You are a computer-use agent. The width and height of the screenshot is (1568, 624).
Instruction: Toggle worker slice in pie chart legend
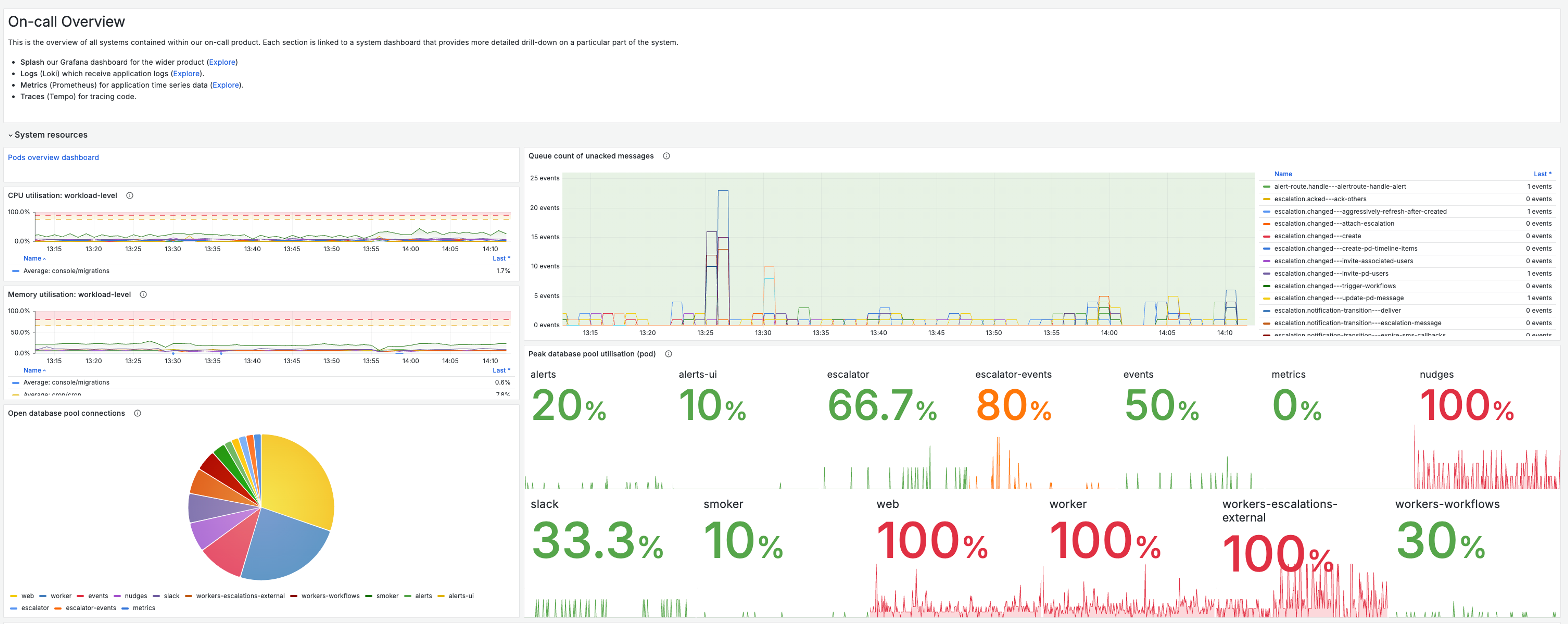pyautogui.click(x=61, y=596)
